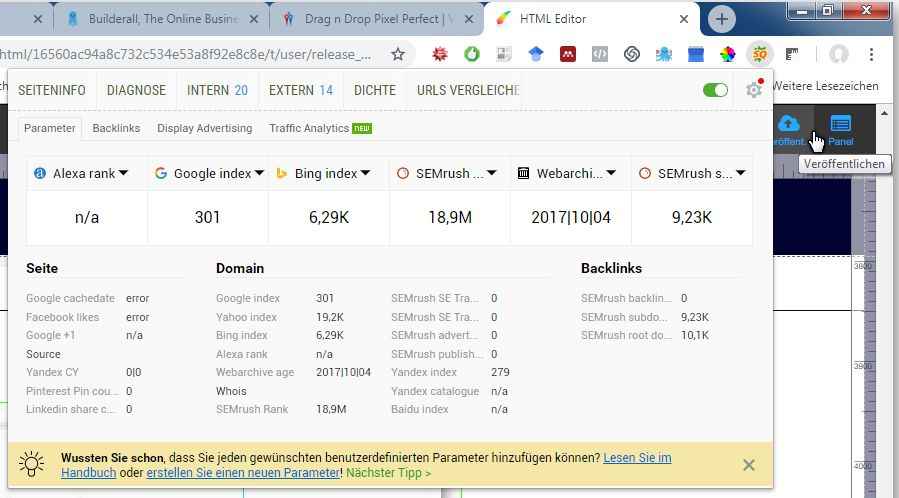Click Yandex index value 279
Viewport: 899px width, 498px height.
pyautogui.click(x=500, y=372)
